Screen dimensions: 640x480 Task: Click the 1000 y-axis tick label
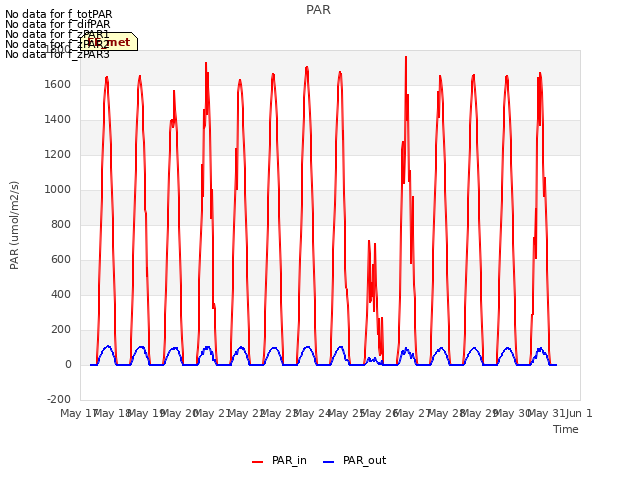(x=58, y=189)
